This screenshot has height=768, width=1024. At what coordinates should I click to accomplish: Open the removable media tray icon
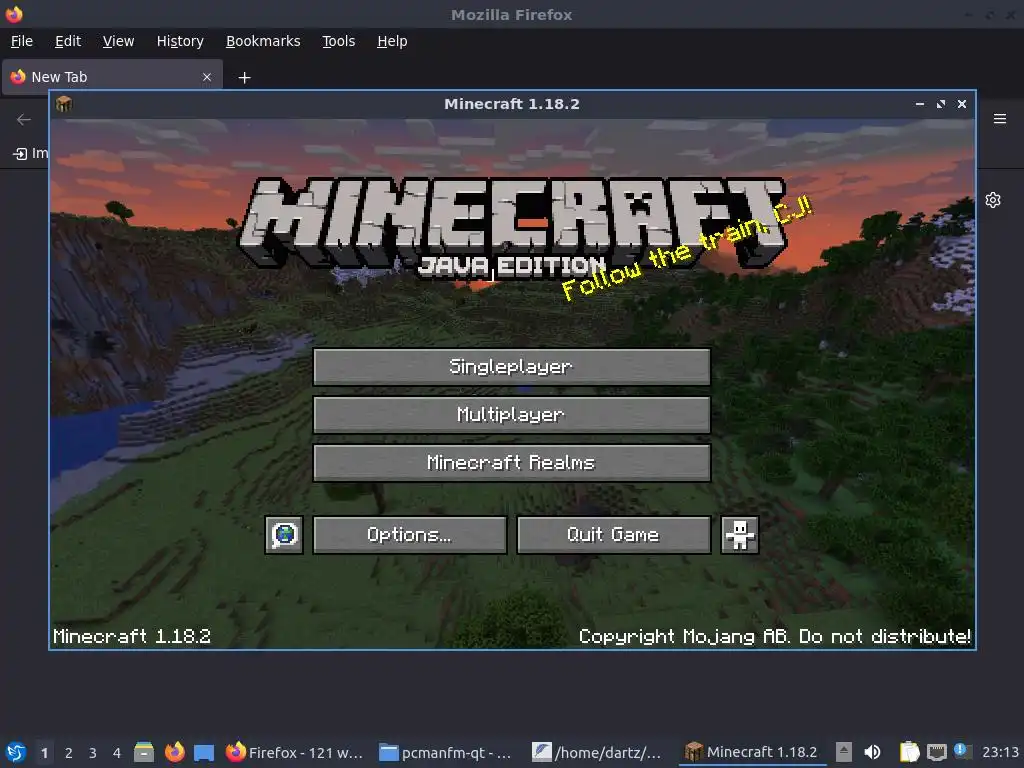(844, 752)
